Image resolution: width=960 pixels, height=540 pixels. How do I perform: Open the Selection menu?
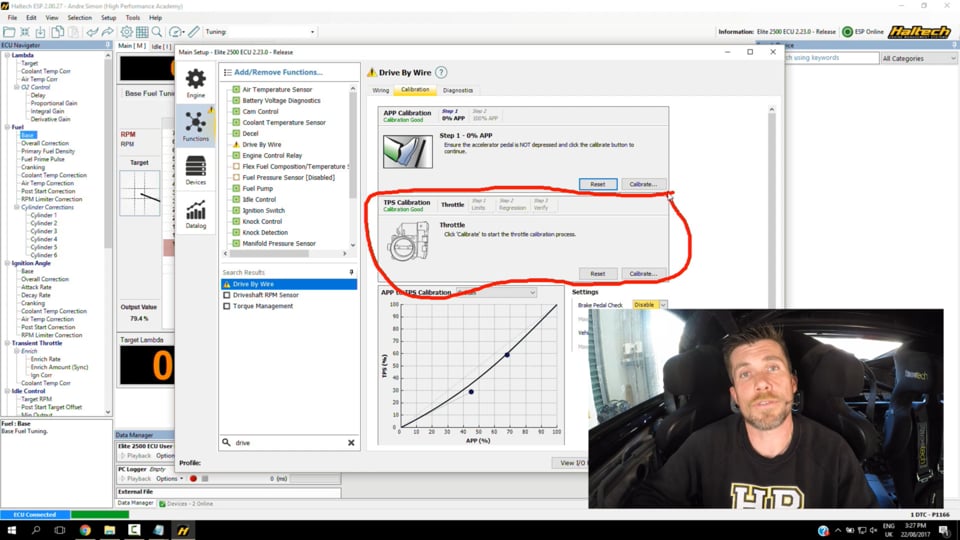(x=80, y=18)
